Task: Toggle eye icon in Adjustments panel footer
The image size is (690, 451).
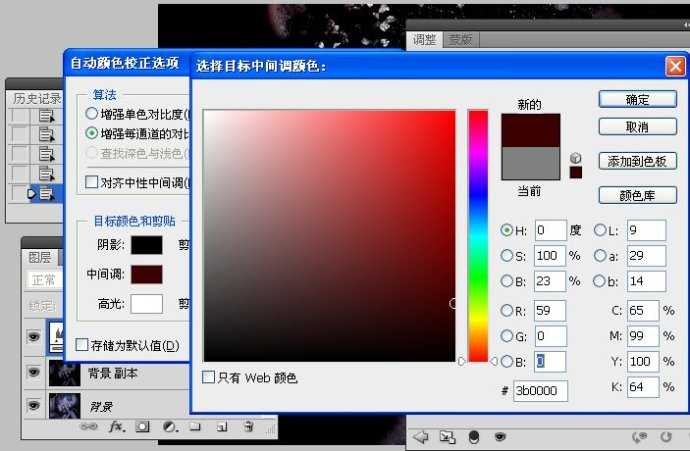Action: click(x=499, y=436)
